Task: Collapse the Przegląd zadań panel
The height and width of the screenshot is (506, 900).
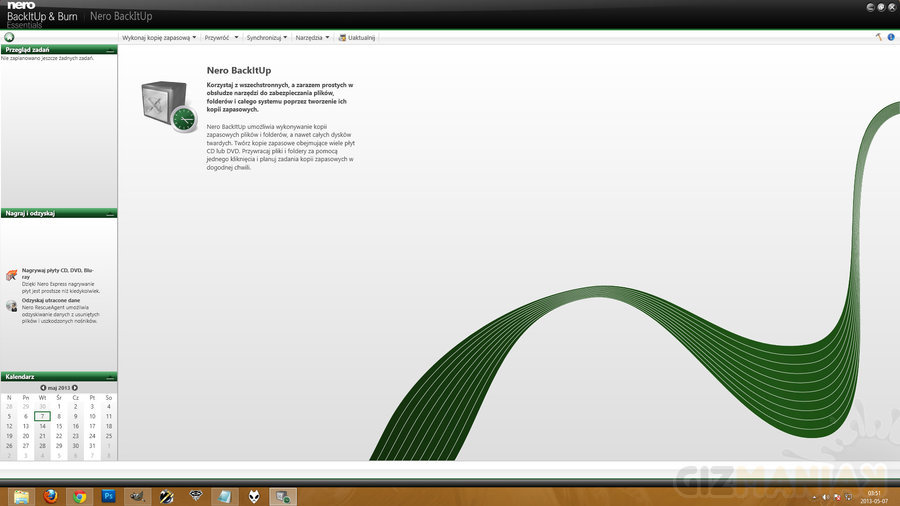Action: tap(110, 48)
